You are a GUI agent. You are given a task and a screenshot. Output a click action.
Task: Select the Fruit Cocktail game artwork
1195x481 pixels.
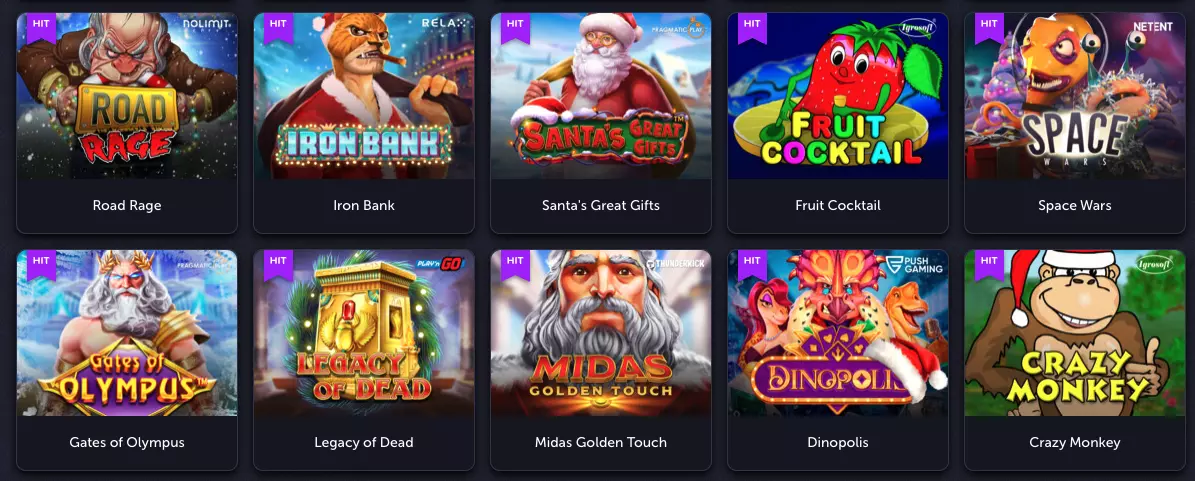pyautogui.click(x=838, y=96)
